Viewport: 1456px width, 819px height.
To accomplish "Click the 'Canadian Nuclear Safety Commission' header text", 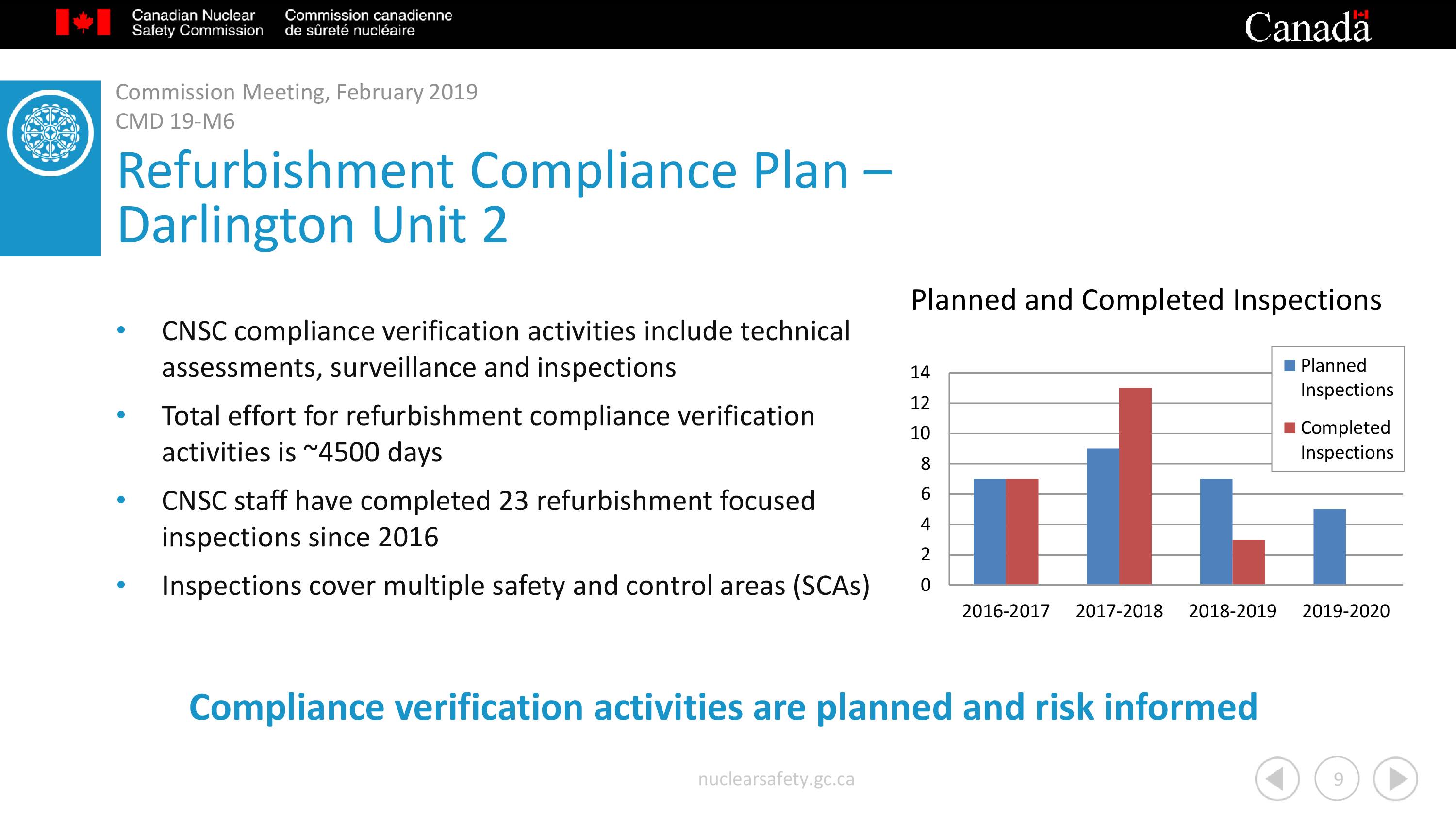I will click(x=197, y=23).
